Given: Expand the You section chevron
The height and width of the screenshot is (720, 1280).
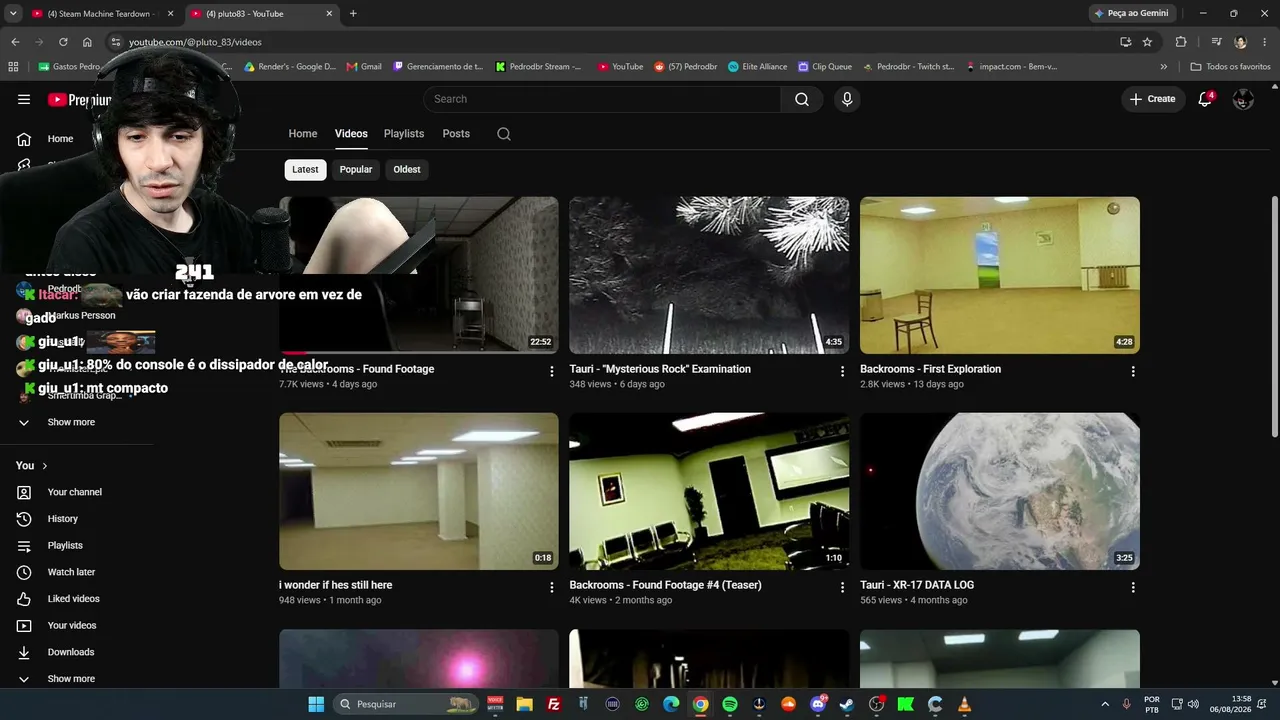Looking at the screenshot, I should coord(44,466).
